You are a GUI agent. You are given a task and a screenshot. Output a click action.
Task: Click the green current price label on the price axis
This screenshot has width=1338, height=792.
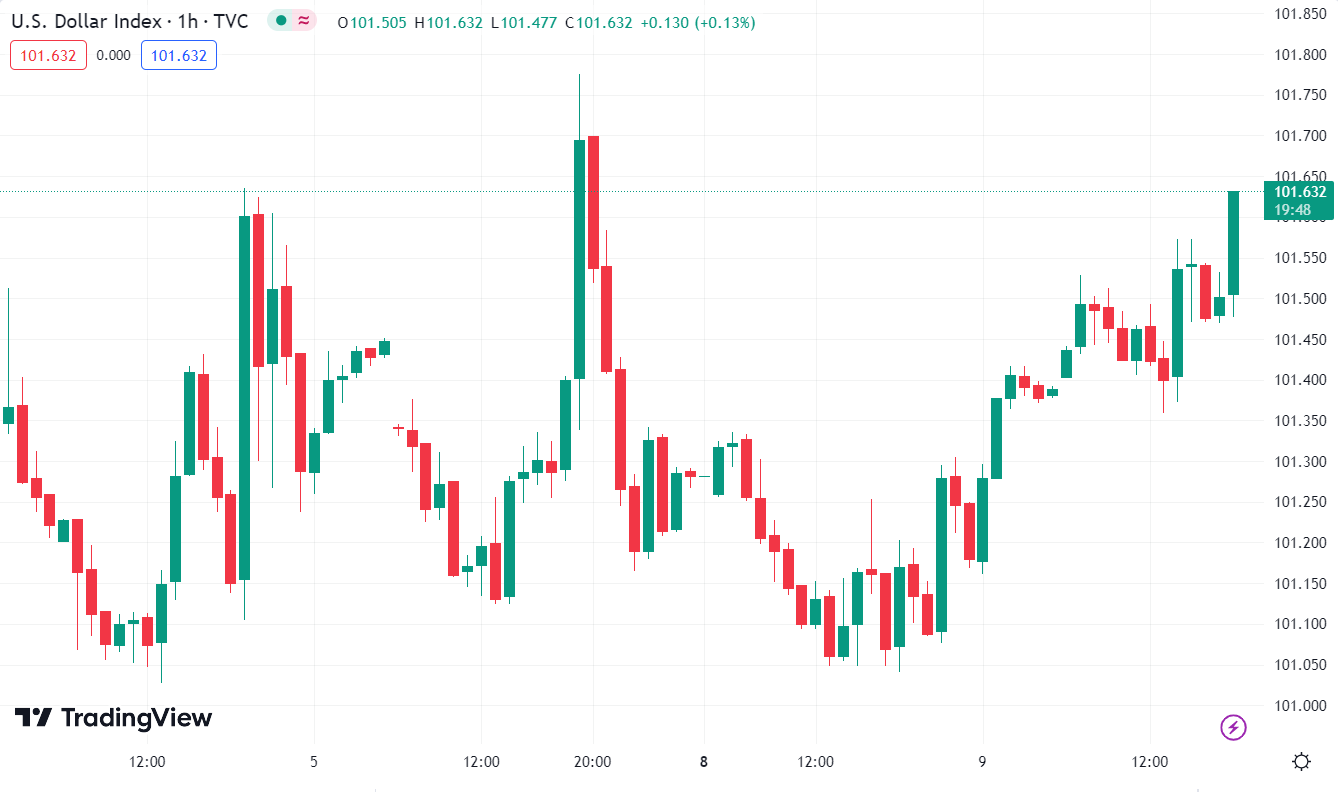click(x=1299, y=192)
